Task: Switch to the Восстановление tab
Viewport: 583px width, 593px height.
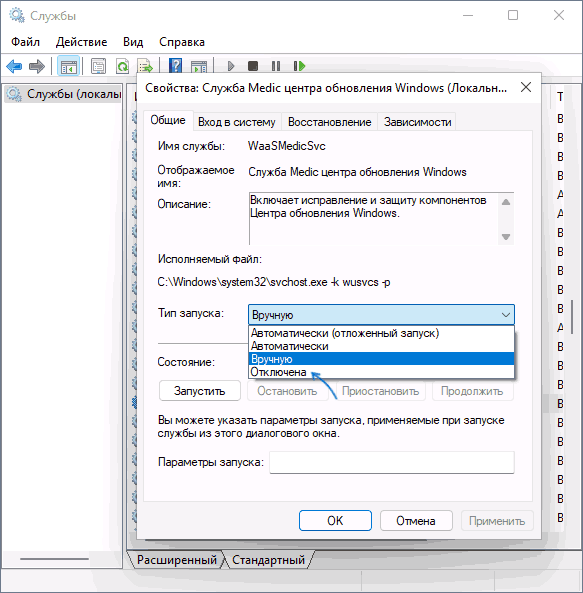Action: point(330,122)
